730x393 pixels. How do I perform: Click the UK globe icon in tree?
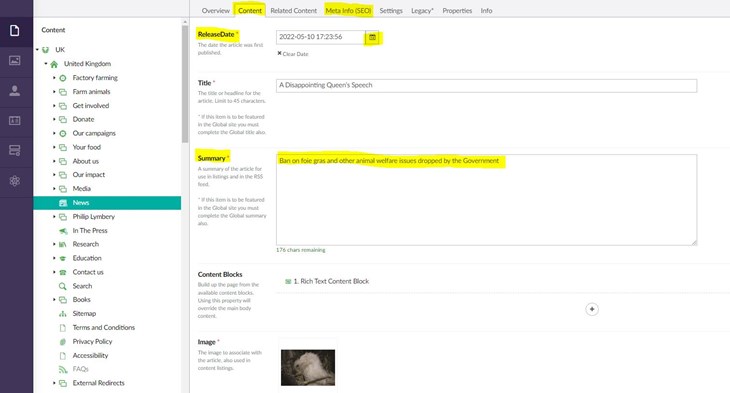(x=45, y=50)
